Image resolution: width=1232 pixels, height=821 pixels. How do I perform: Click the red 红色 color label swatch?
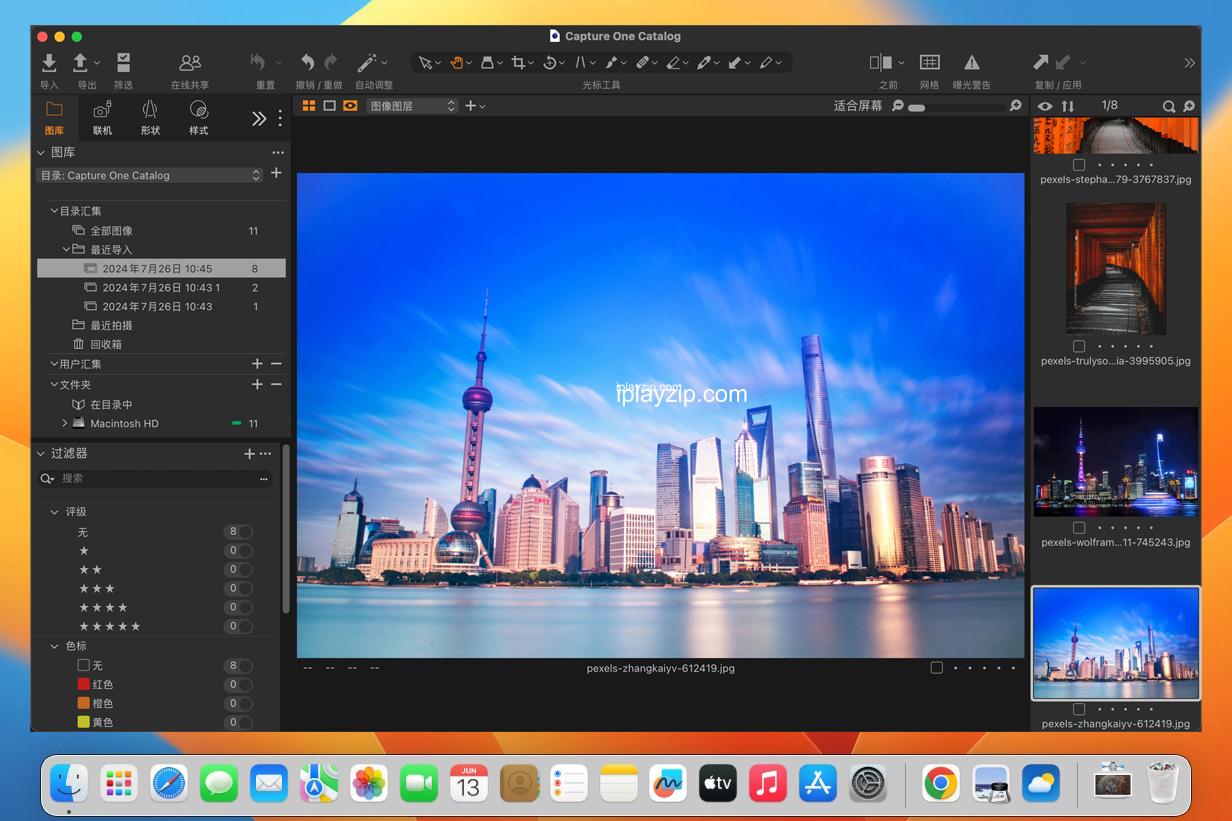tap(85, 684)
